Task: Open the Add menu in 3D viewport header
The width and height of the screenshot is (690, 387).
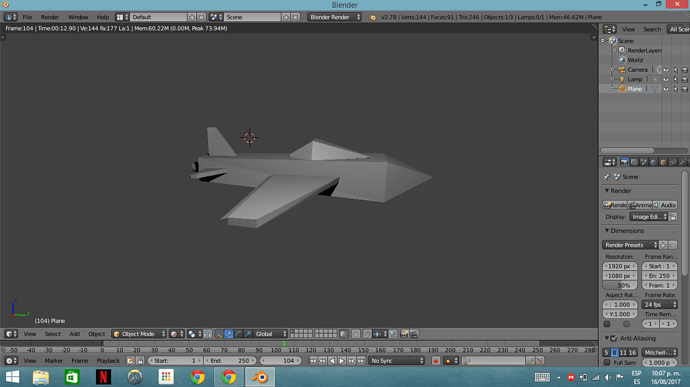Action: point(74,334)
